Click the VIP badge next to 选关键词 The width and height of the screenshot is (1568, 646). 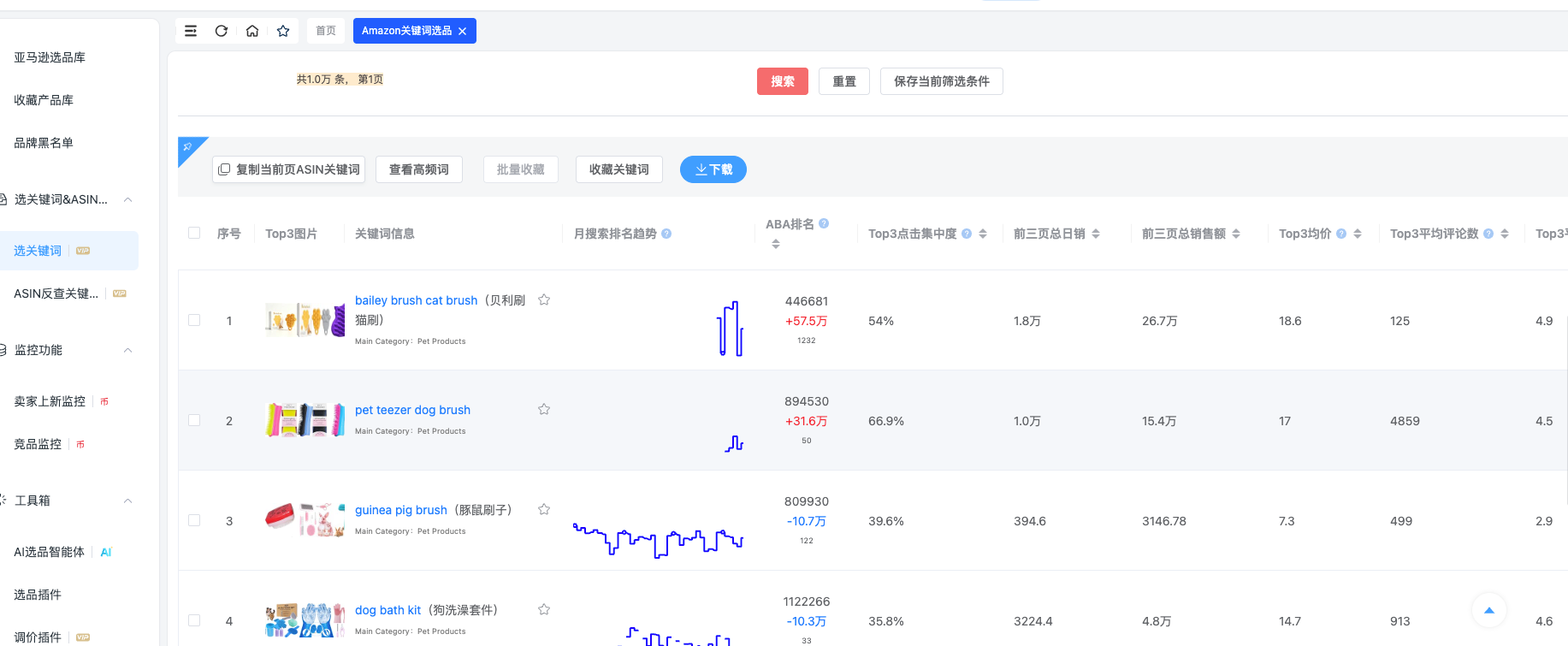coord(83,251)
